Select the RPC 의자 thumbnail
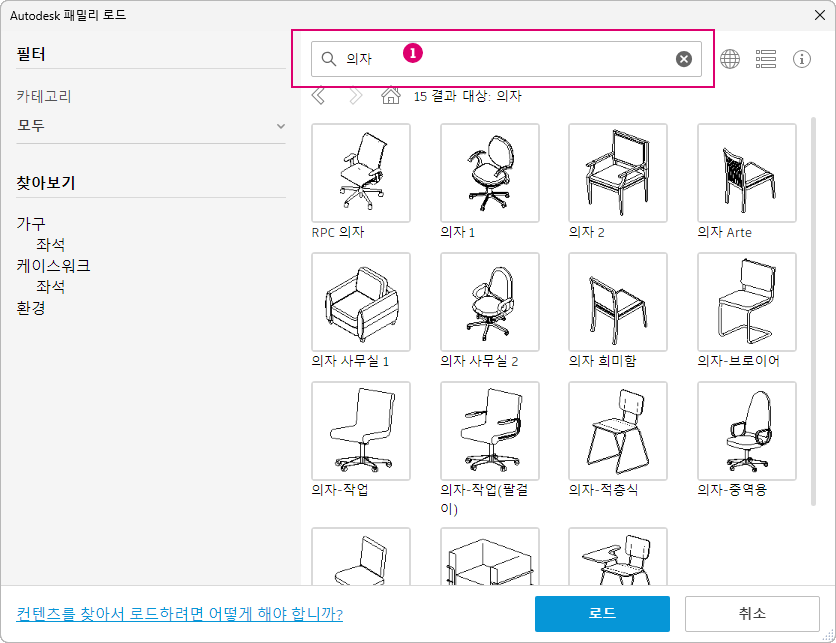836x643 pixels. (x=361, y=173)
